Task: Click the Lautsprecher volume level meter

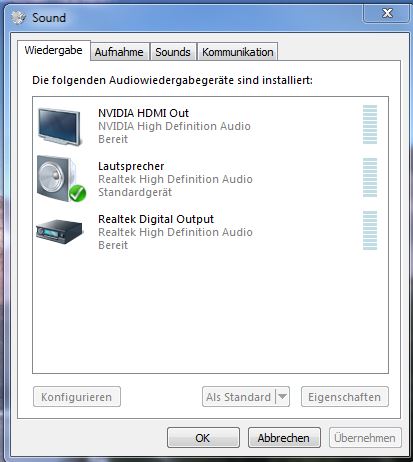Action: click(370, 177)
